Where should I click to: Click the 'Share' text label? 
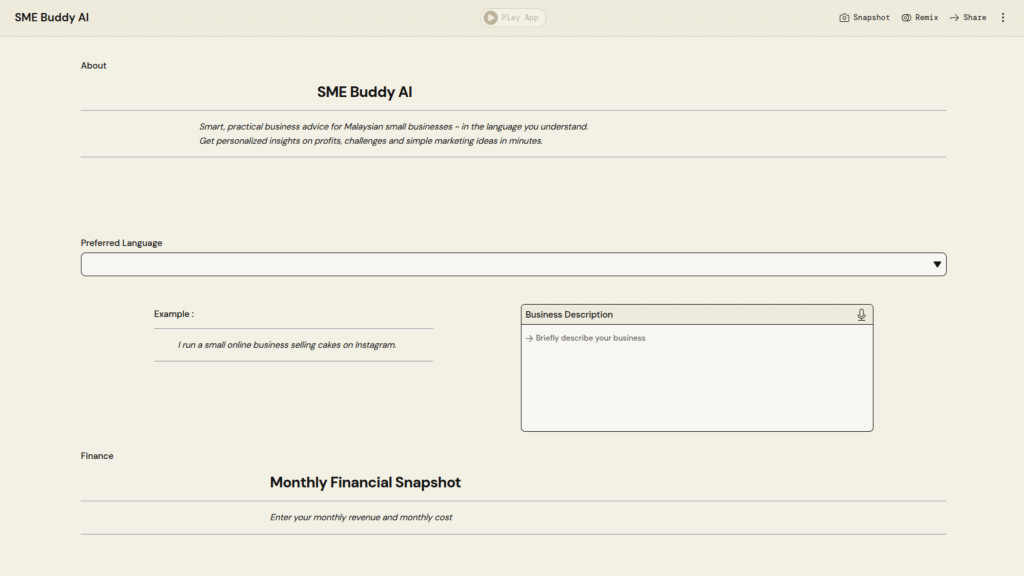coord(974,18)
